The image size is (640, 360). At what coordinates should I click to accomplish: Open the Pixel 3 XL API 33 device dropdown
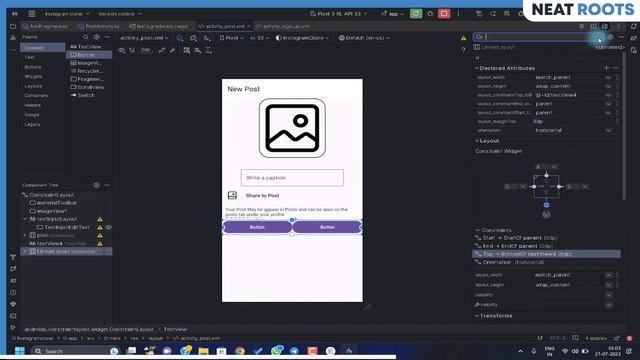[338, 14]
